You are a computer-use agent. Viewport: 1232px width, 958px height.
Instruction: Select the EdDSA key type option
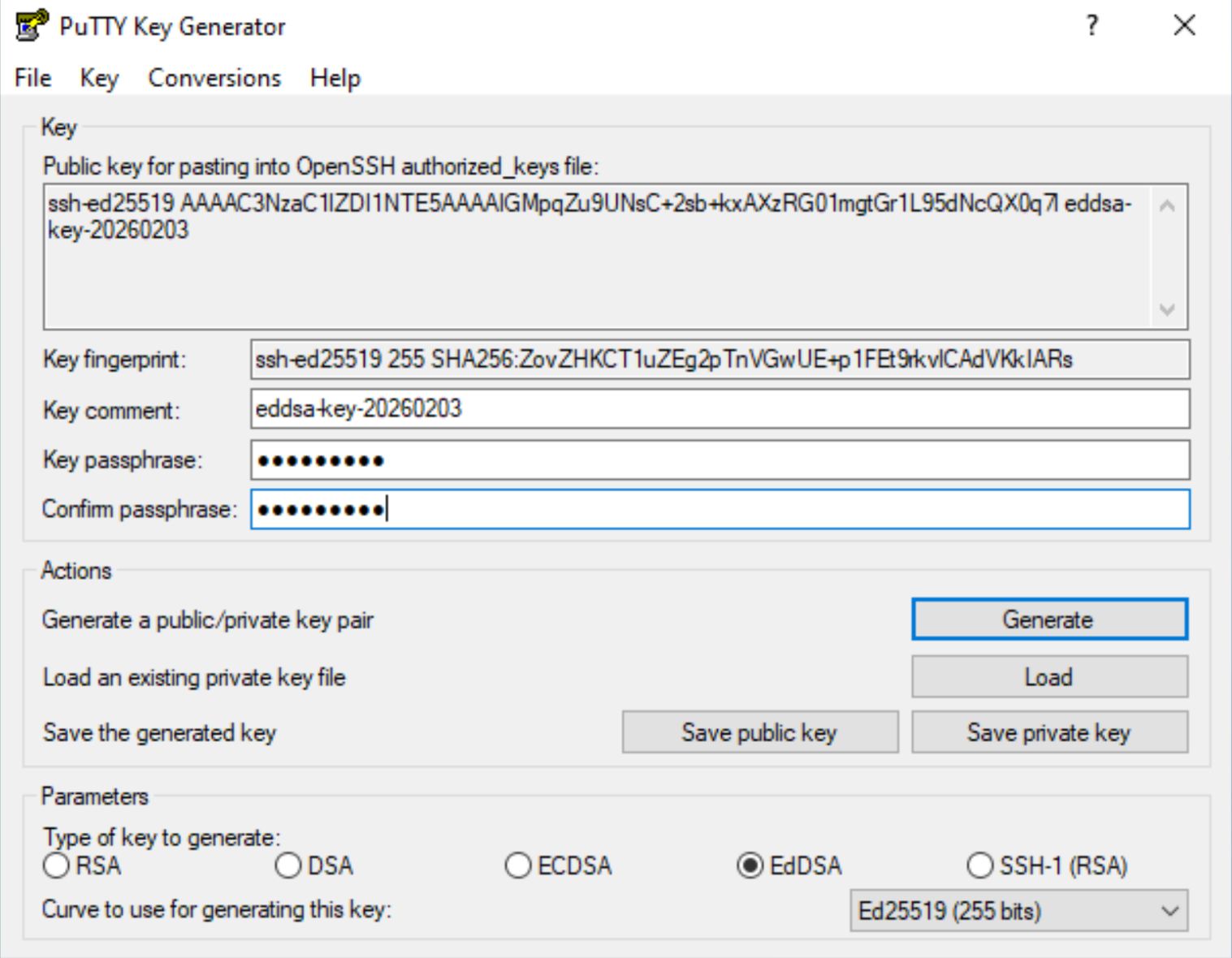(x=750, y=865)
